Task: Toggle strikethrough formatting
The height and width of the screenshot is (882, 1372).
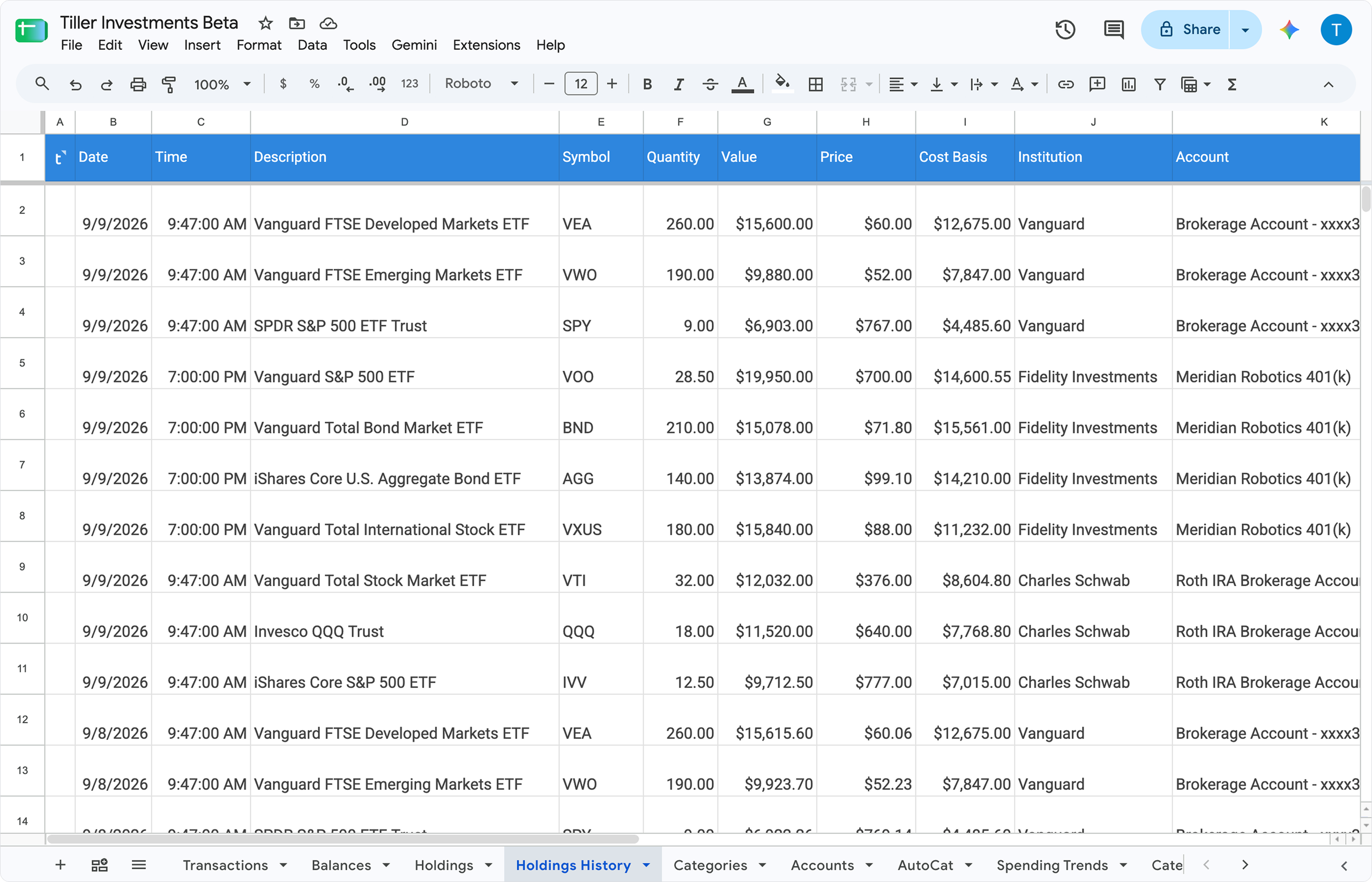Action: 710,84
